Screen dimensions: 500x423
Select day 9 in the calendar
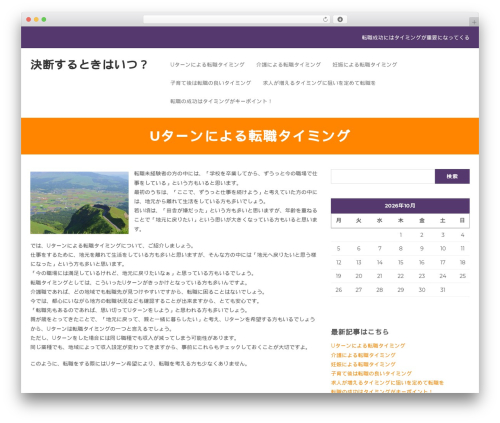pyautogui.click(x=422, y=249)
